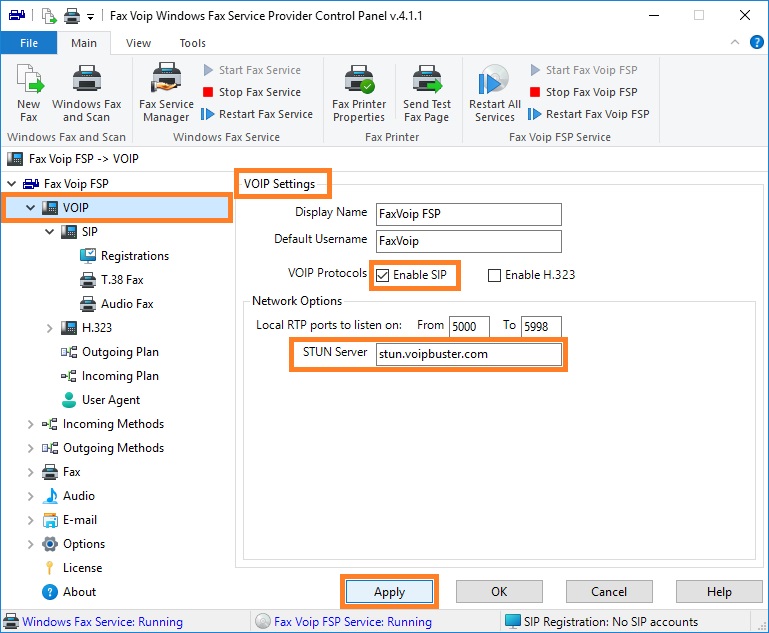Expand the Options tree node
The height and width of the screenshot is (633, 769).
point(30,544)
